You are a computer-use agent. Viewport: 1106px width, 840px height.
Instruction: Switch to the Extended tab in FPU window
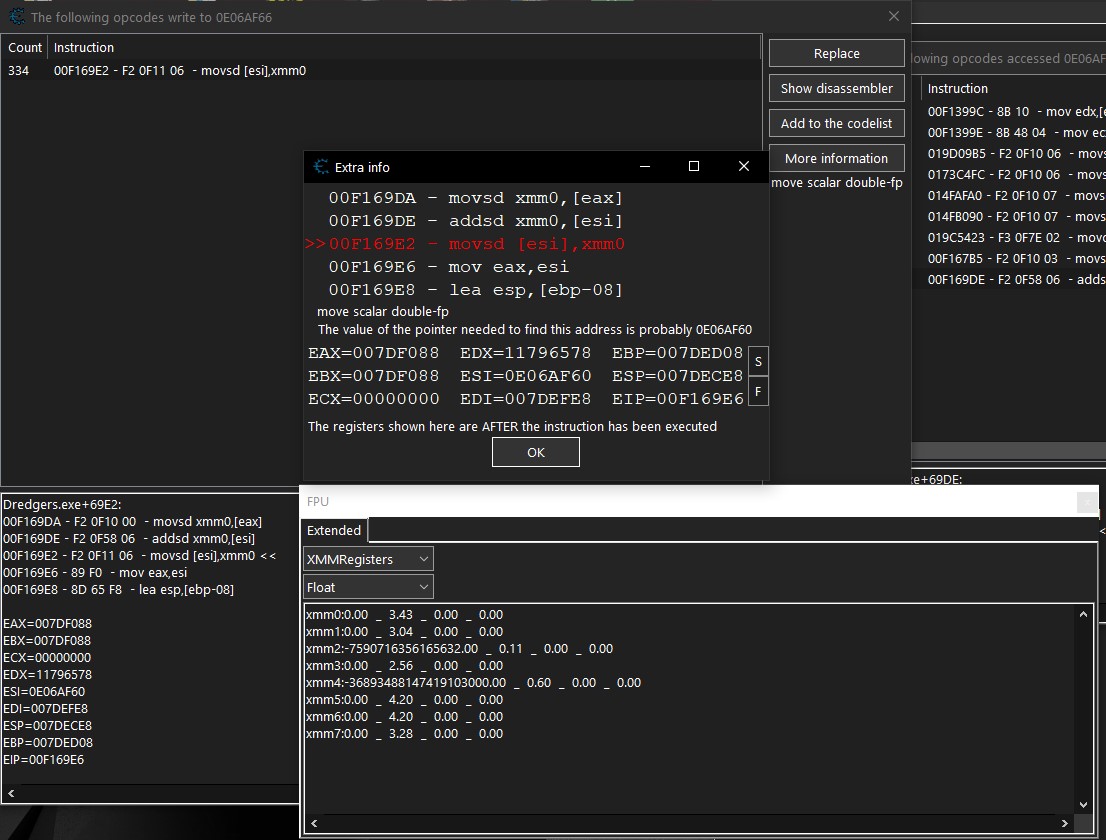[x=334, y=530]
